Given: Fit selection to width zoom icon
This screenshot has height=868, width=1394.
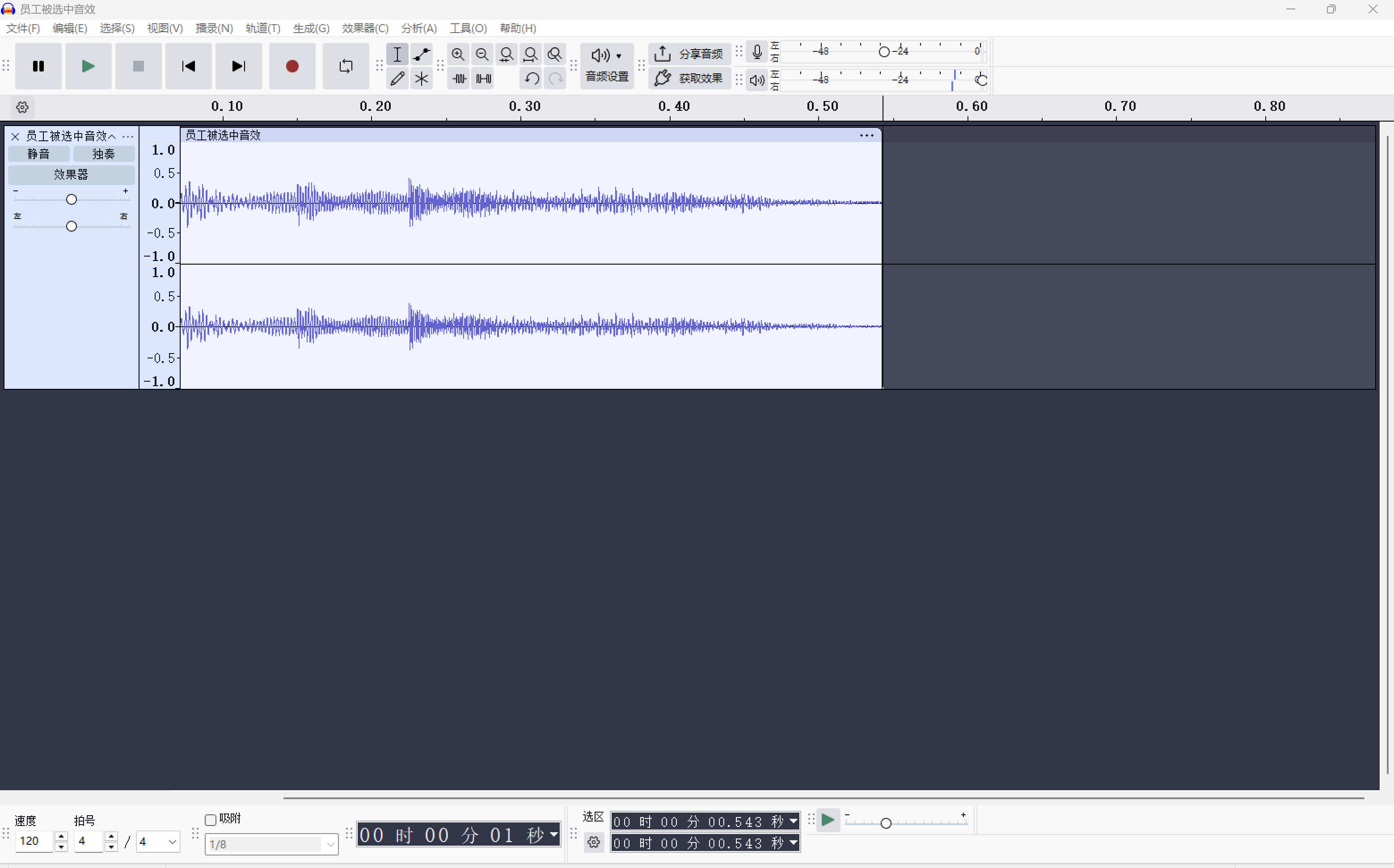Looking at the screenshot, I should 507,55.
